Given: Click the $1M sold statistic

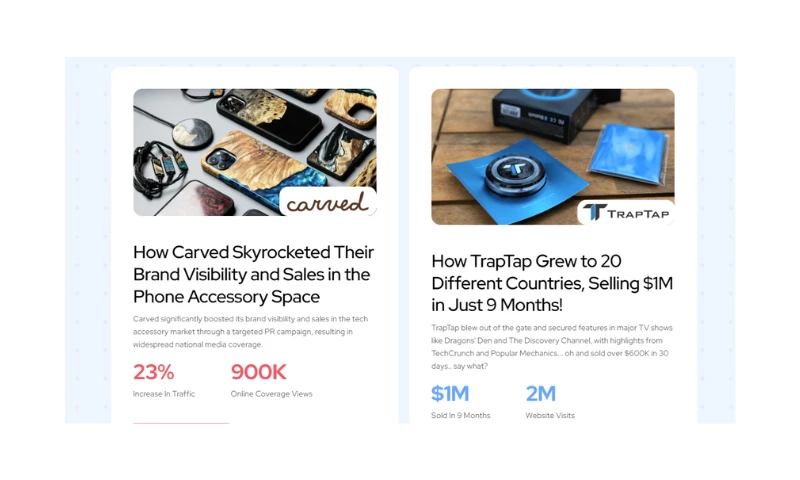Looking at the screenshot, I should 450,393.
